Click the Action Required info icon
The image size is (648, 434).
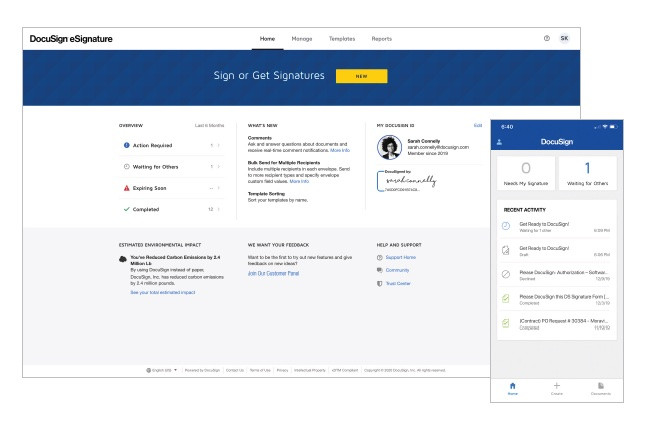click(x=124, y=145)
